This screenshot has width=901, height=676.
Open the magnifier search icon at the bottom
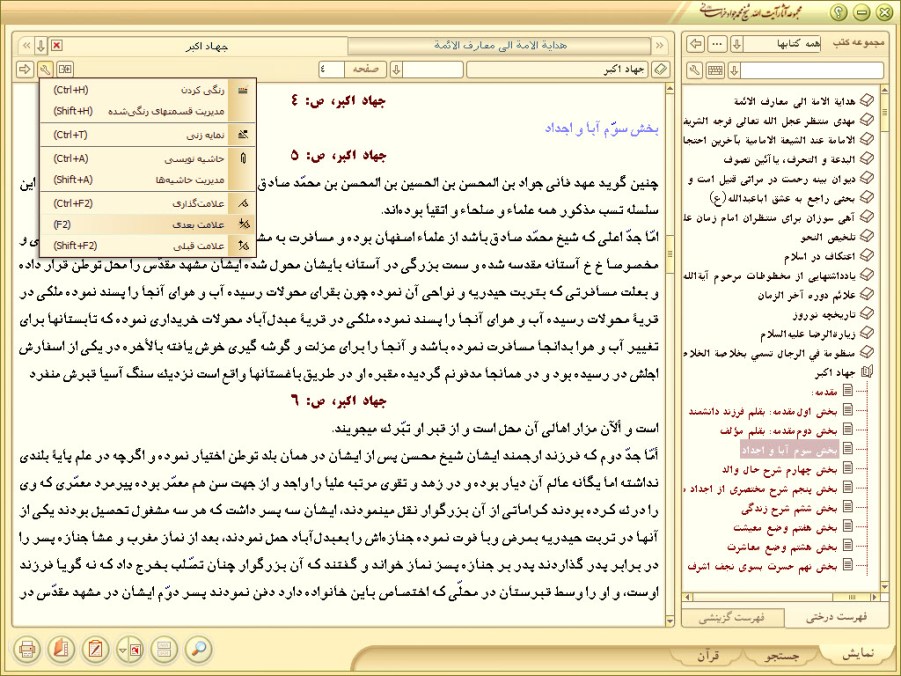pyautogui.click(x=199, y=650)
